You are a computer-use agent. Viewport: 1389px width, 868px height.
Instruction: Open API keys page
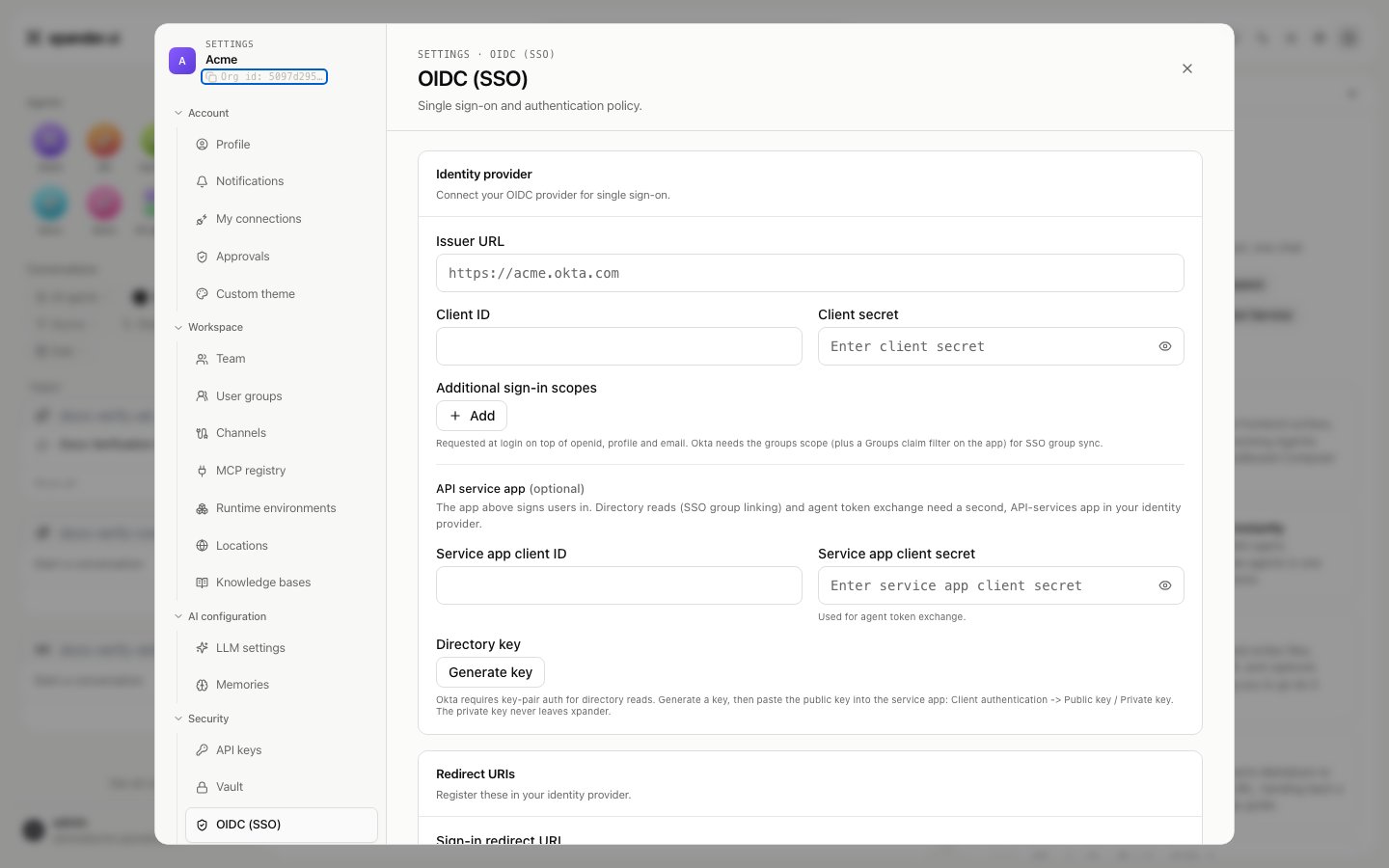(x=282, y=750)
